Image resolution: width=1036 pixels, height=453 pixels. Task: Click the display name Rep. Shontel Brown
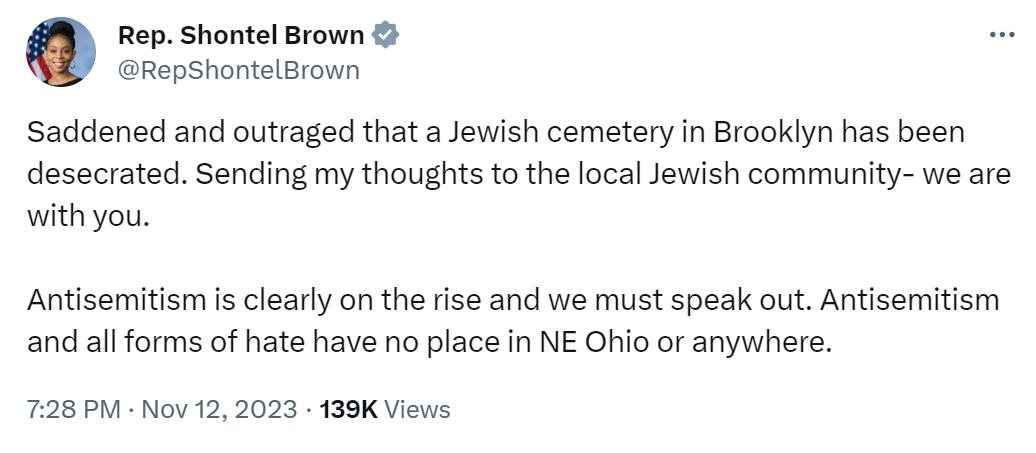pyautogui.click(x=241, y=36)
